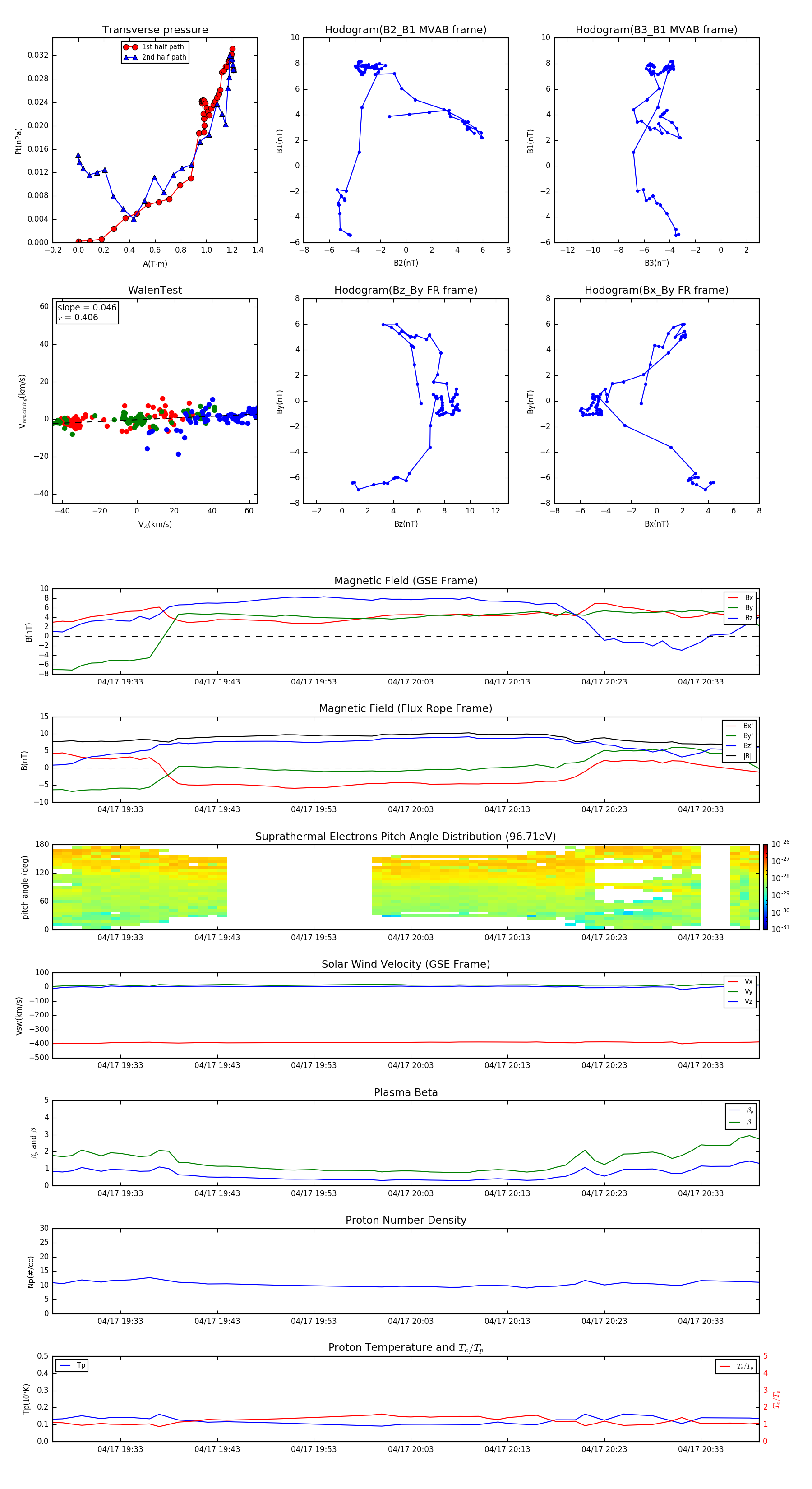This screenshot has height=1489, width=812.
Task: Click the "Solar Wind Velocity (GSE Frame)" title
Action: [x=406, y=965]
